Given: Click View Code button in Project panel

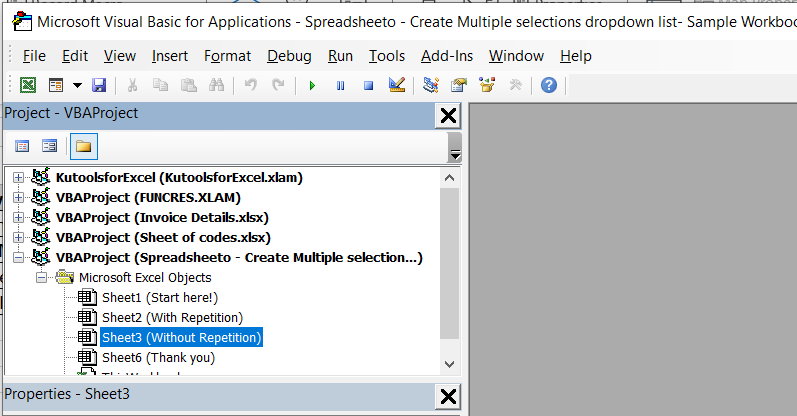Looking at the screenshot, I should (x=22, y=146).
